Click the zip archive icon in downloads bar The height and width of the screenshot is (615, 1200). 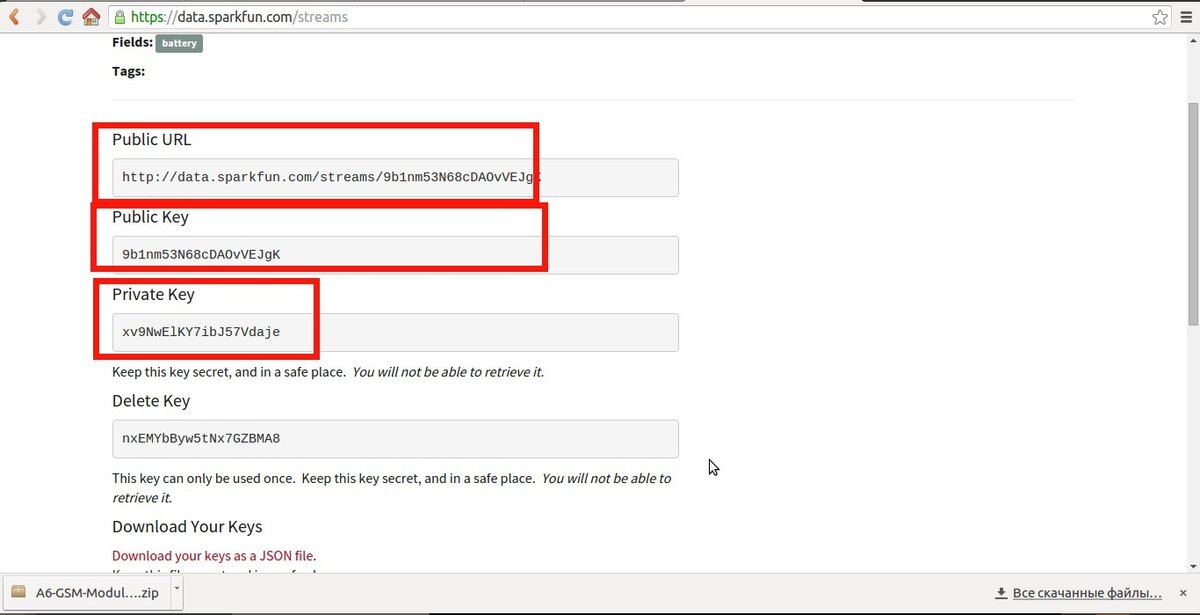click(x=17, y=592)
